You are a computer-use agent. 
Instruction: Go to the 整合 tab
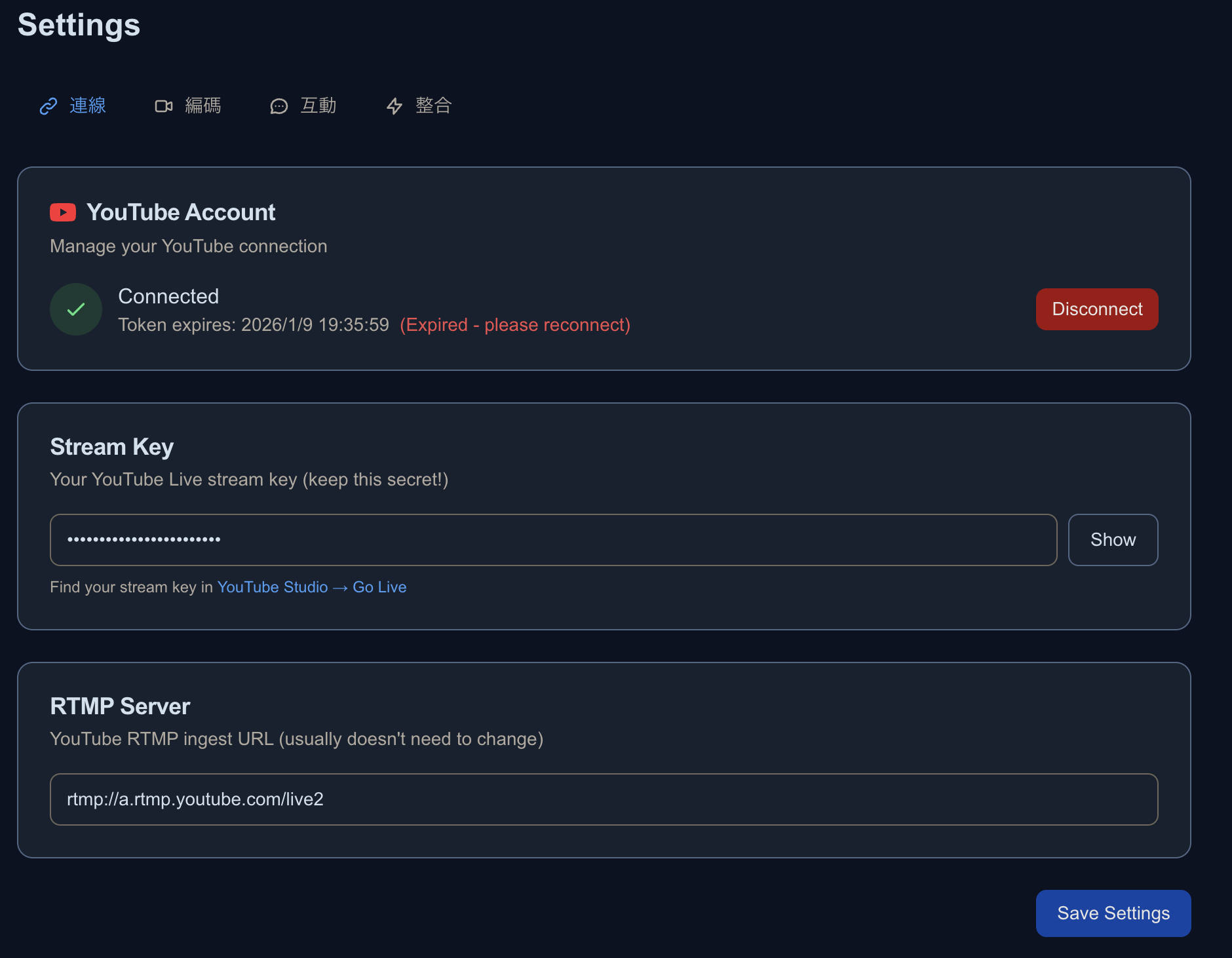pyautogui.click(x=434, y=105)
